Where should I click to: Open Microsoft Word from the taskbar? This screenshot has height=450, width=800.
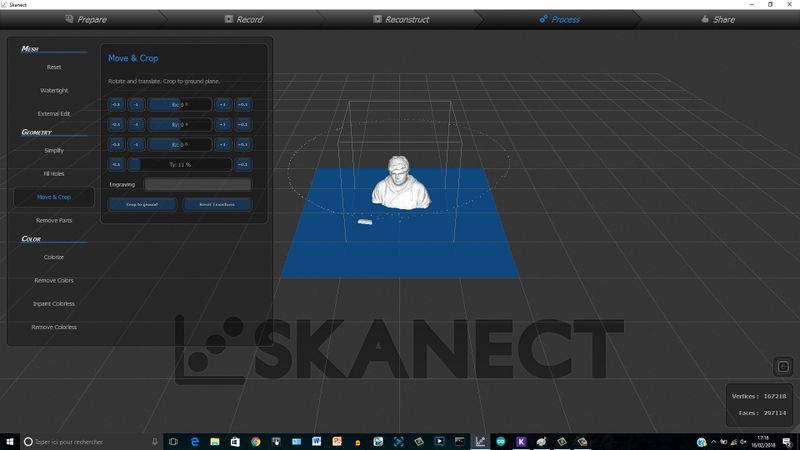(x=317, y=441)
